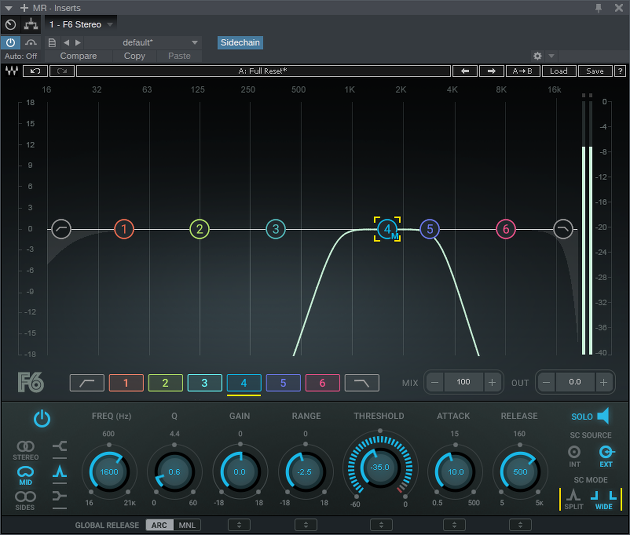The height and width of the screenshot is (535, 630).
Task: Click the Load button
Action: coord(559,71)
